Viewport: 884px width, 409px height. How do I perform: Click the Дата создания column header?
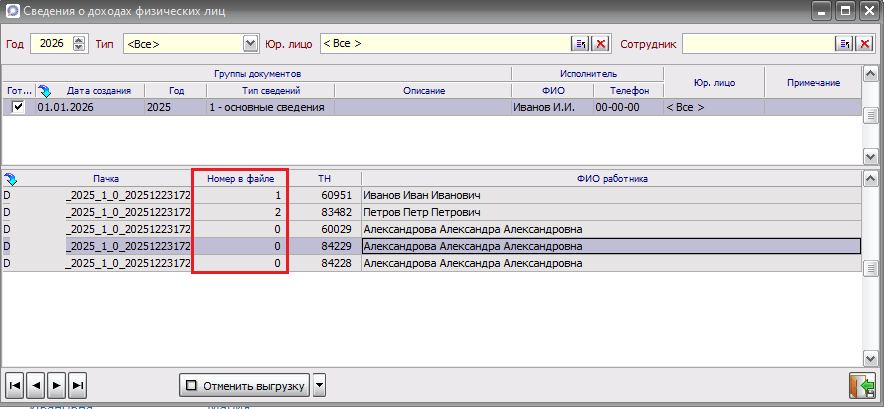[98, 91]
